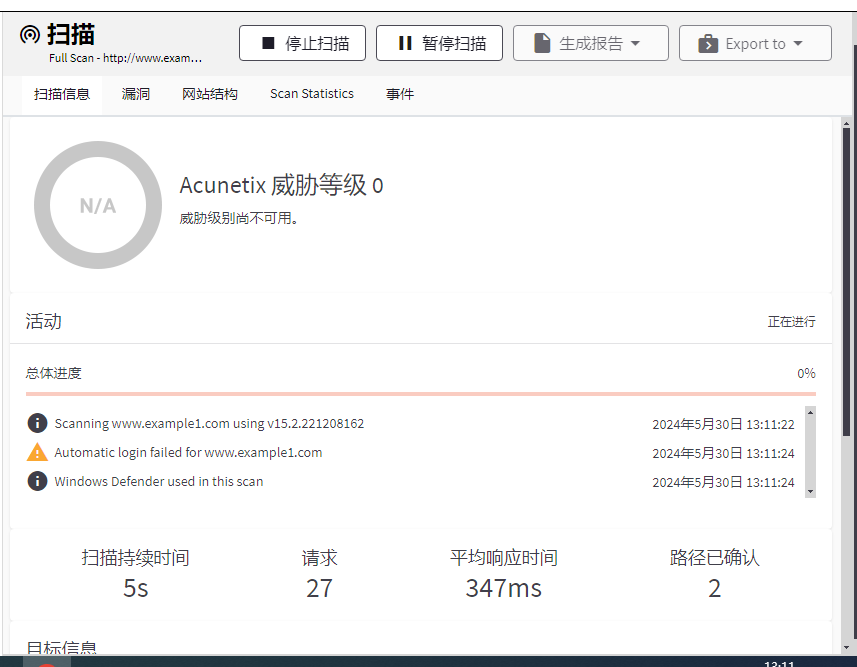Image resolution: width=857 pixels, height=667 pixels.
Task: Click the 总体进度 label
Action: coord(53,373)
